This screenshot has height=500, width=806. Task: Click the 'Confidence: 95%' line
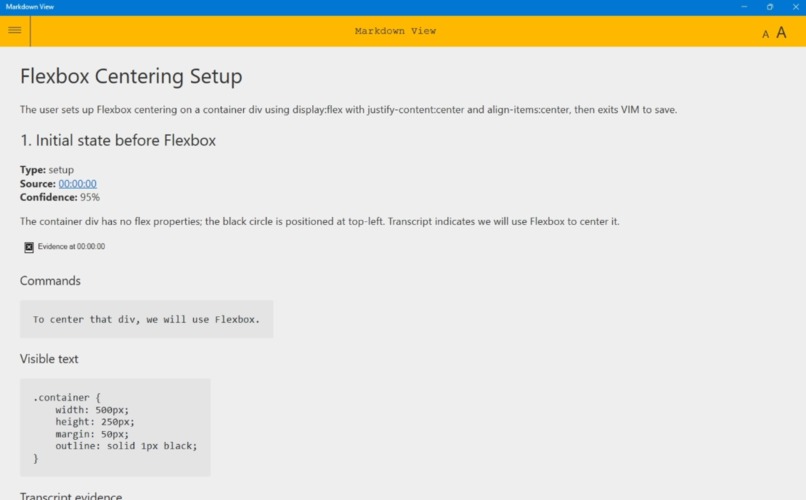[60, 197]
